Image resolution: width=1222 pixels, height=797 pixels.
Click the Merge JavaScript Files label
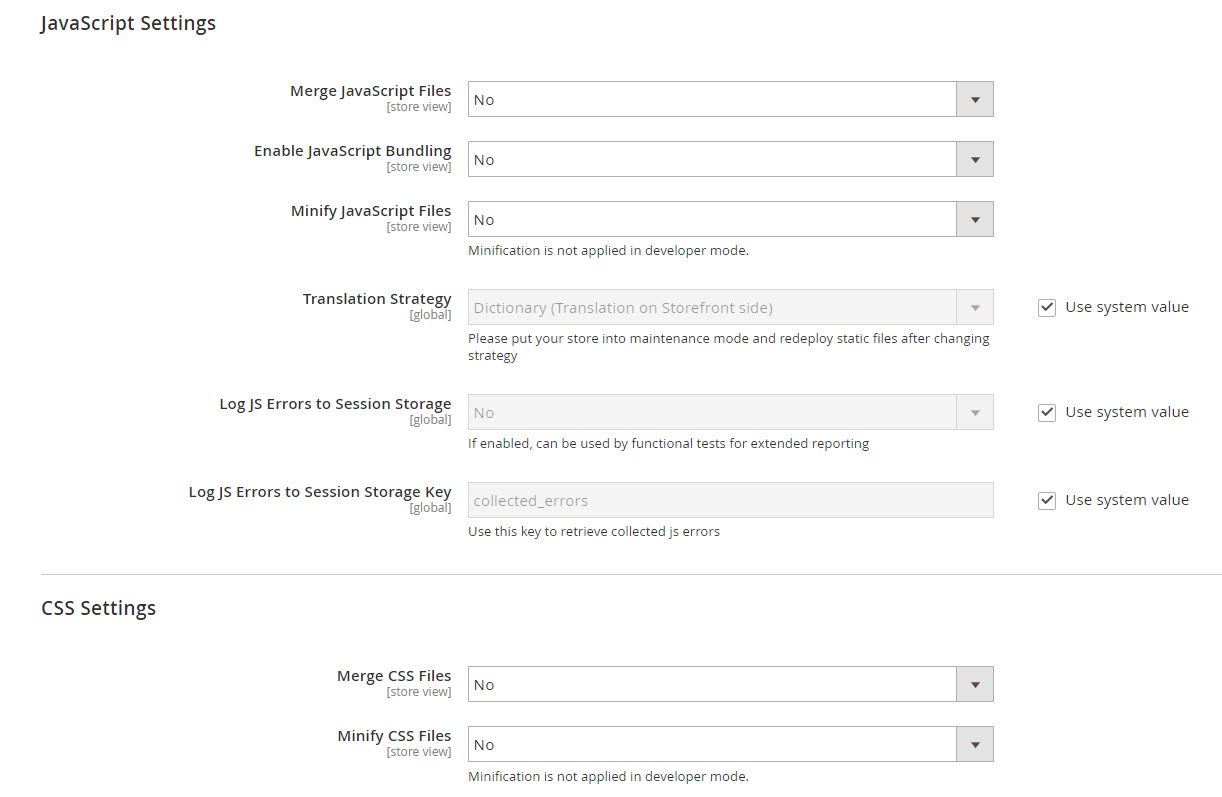click(x=370, y=91)
